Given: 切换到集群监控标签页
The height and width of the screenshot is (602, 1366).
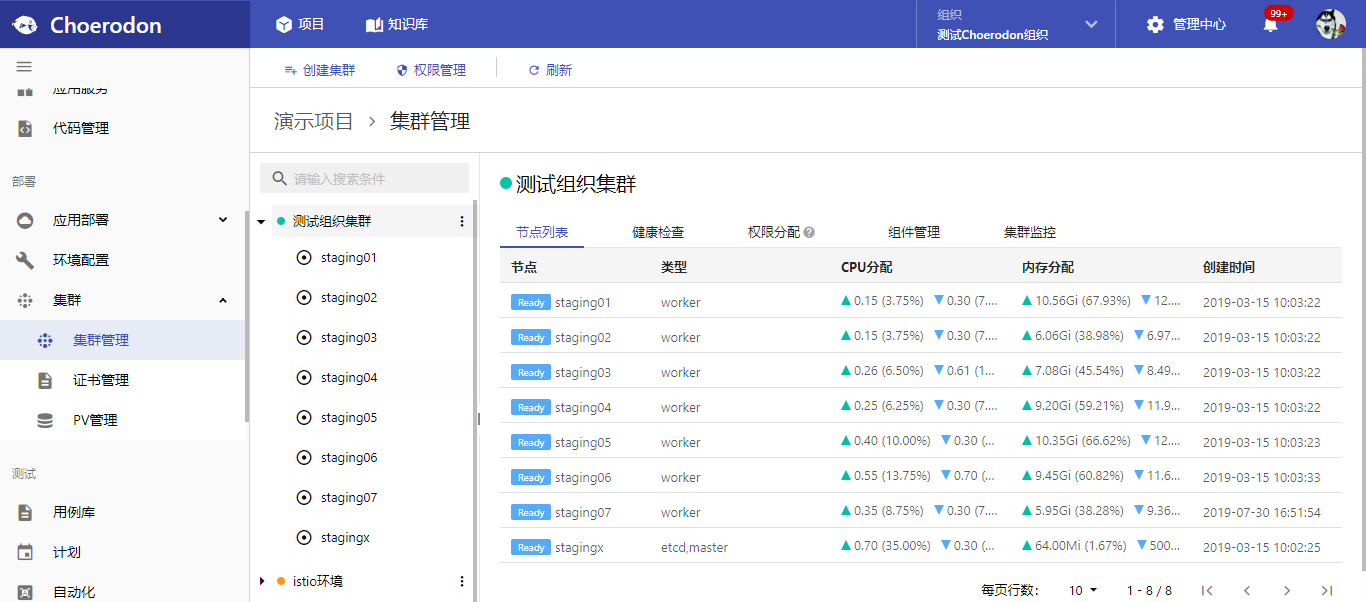Looking at the screenshot, I should (x=1030, y=231).
